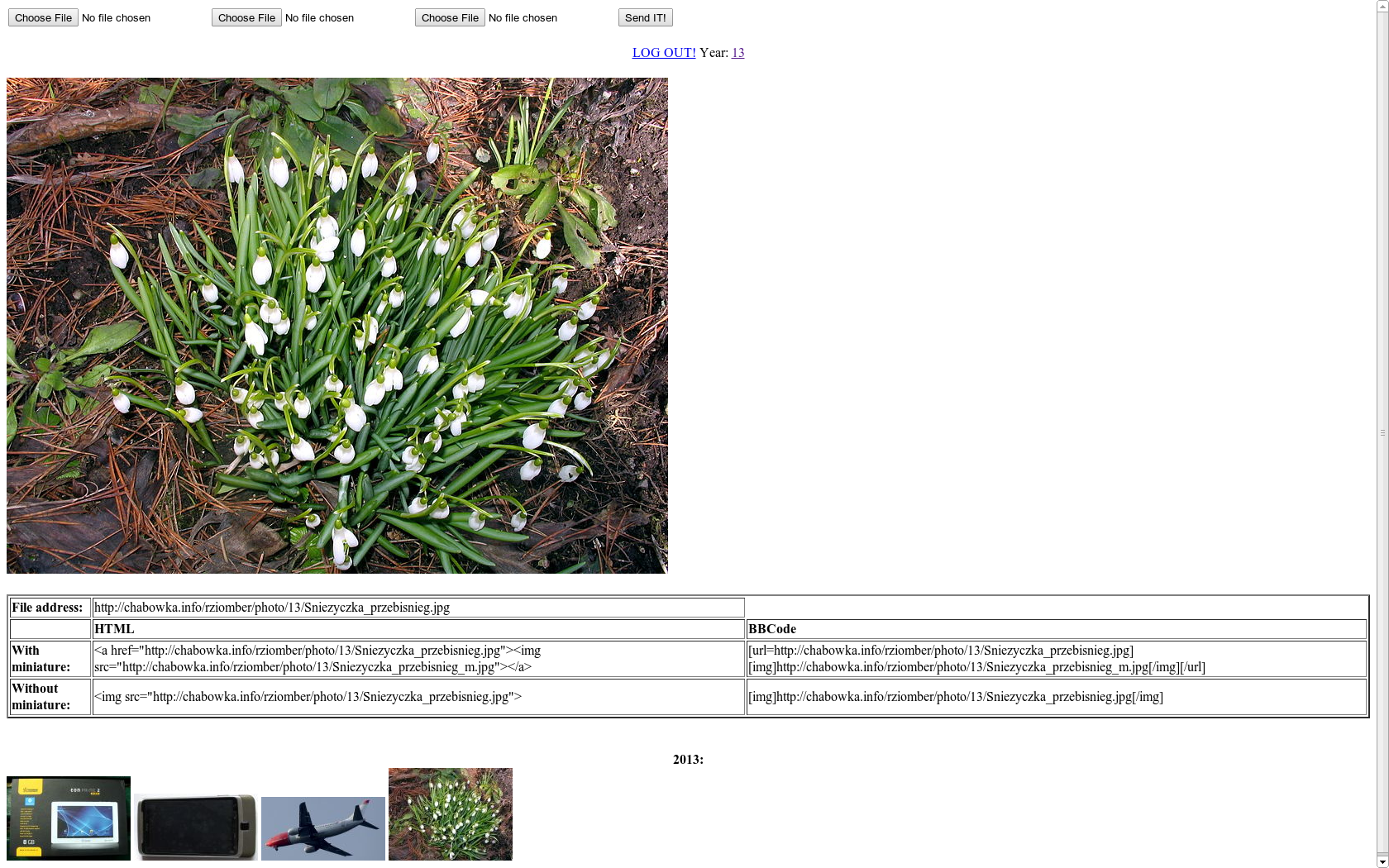
Task: Click the third Choose File button
Action: pos(449,17)
